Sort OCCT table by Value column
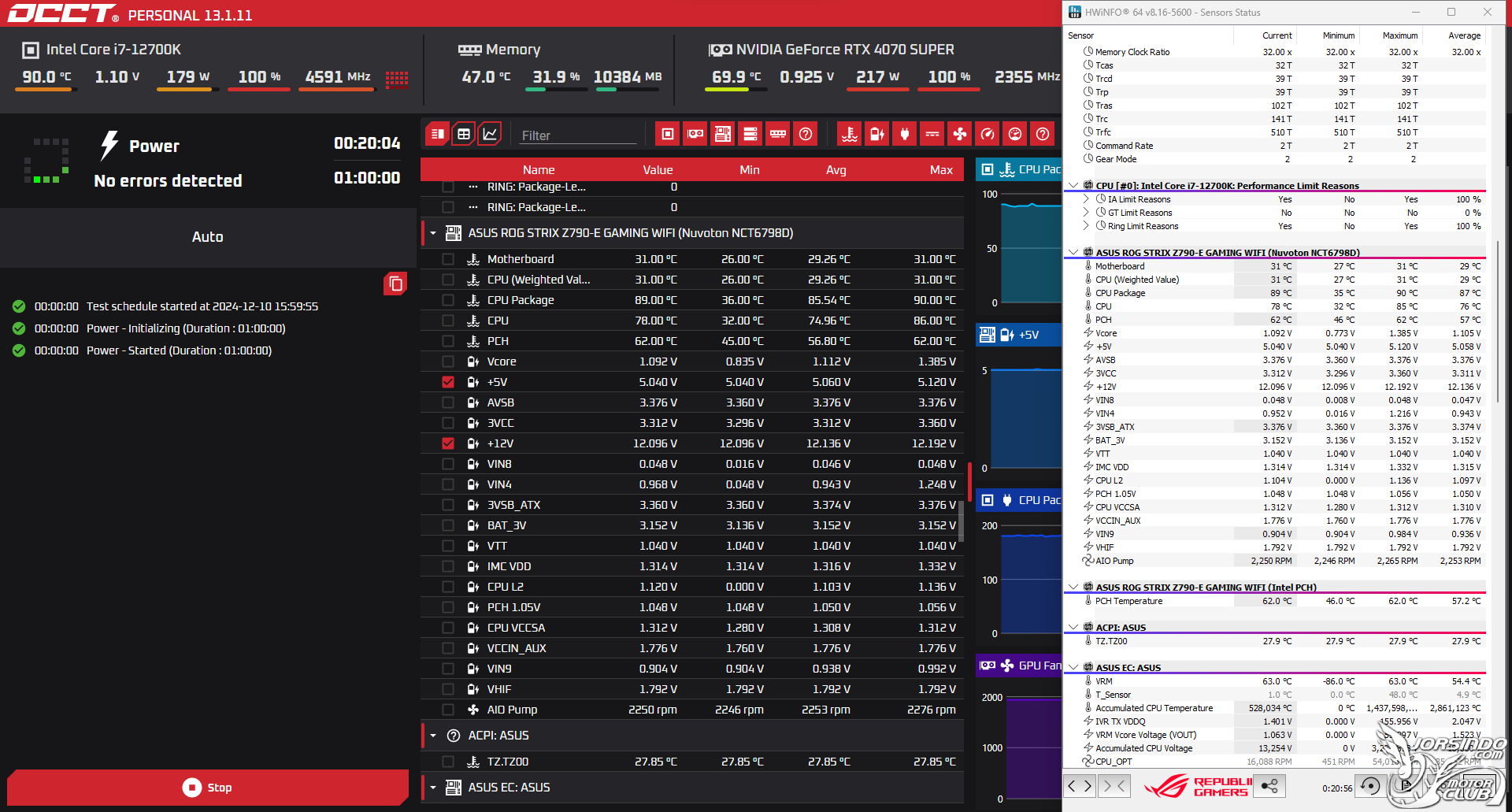Viewport: 1512px width, 812px height. click(658, 170)
